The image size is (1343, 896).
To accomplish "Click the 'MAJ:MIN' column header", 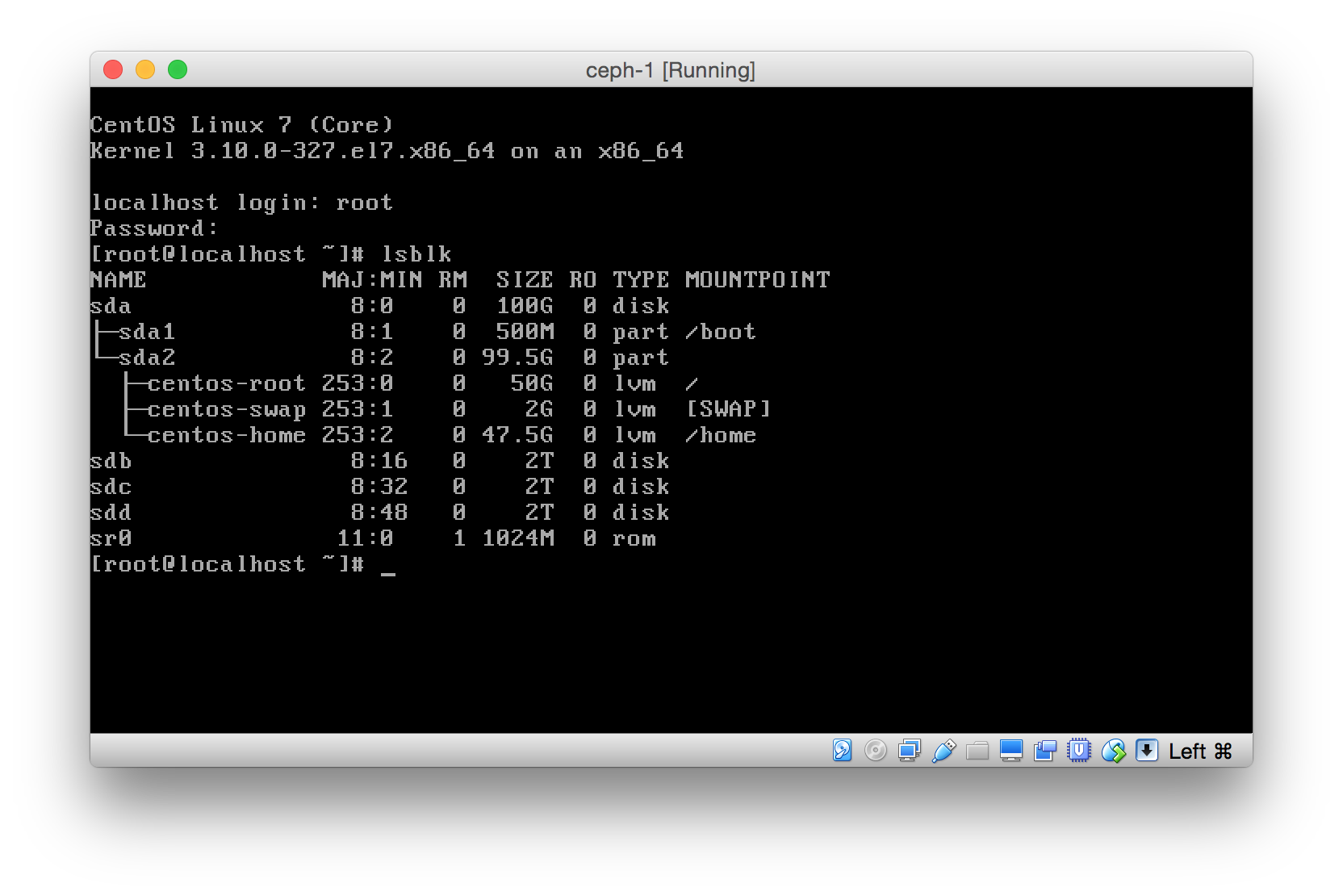I will pos(373,280).
